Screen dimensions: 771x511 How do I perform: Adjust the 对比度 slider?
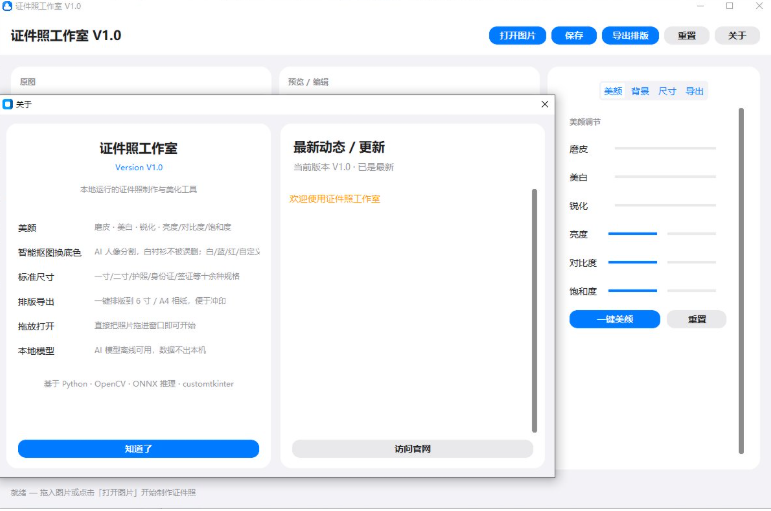[x=662, y=262]
